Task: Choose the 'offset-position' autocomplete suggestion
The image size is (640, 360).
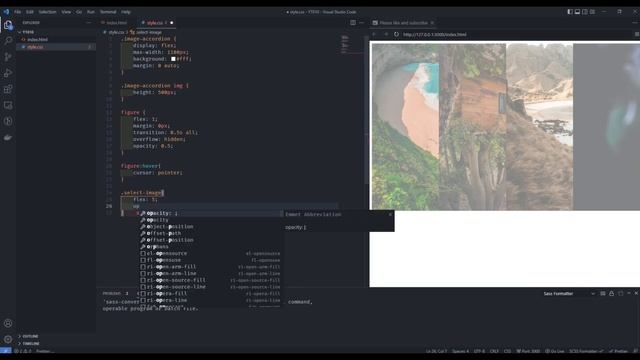Action: [211, 240]
